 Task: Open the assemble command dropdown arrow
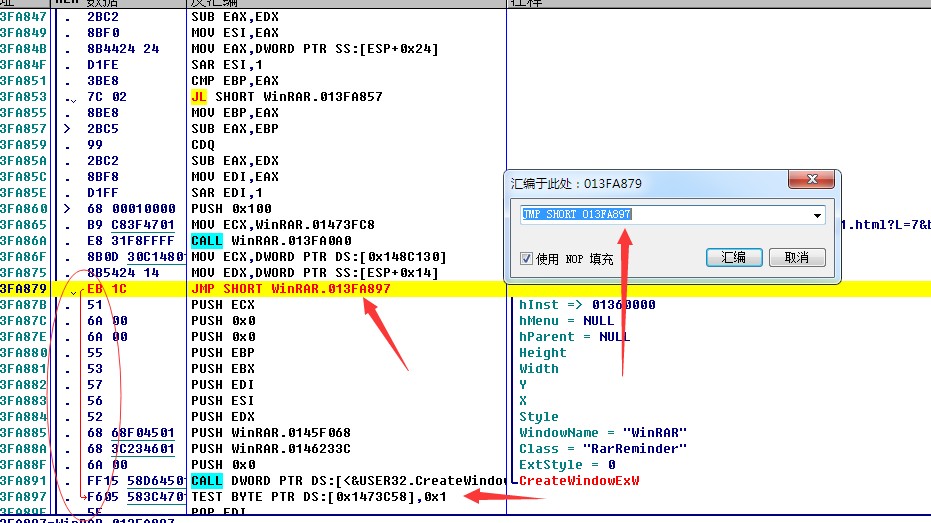pos(817,215)
